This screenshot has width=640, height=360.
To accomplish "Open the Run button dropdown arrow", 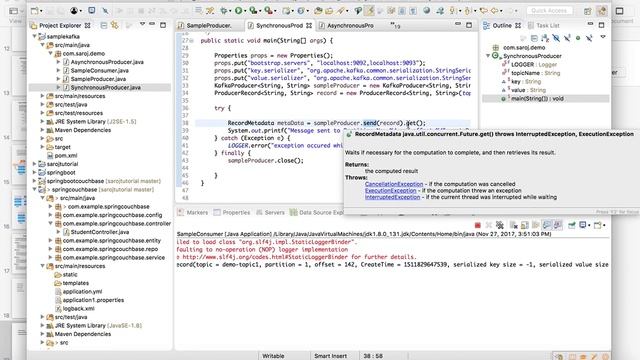I will pos(245,11).
